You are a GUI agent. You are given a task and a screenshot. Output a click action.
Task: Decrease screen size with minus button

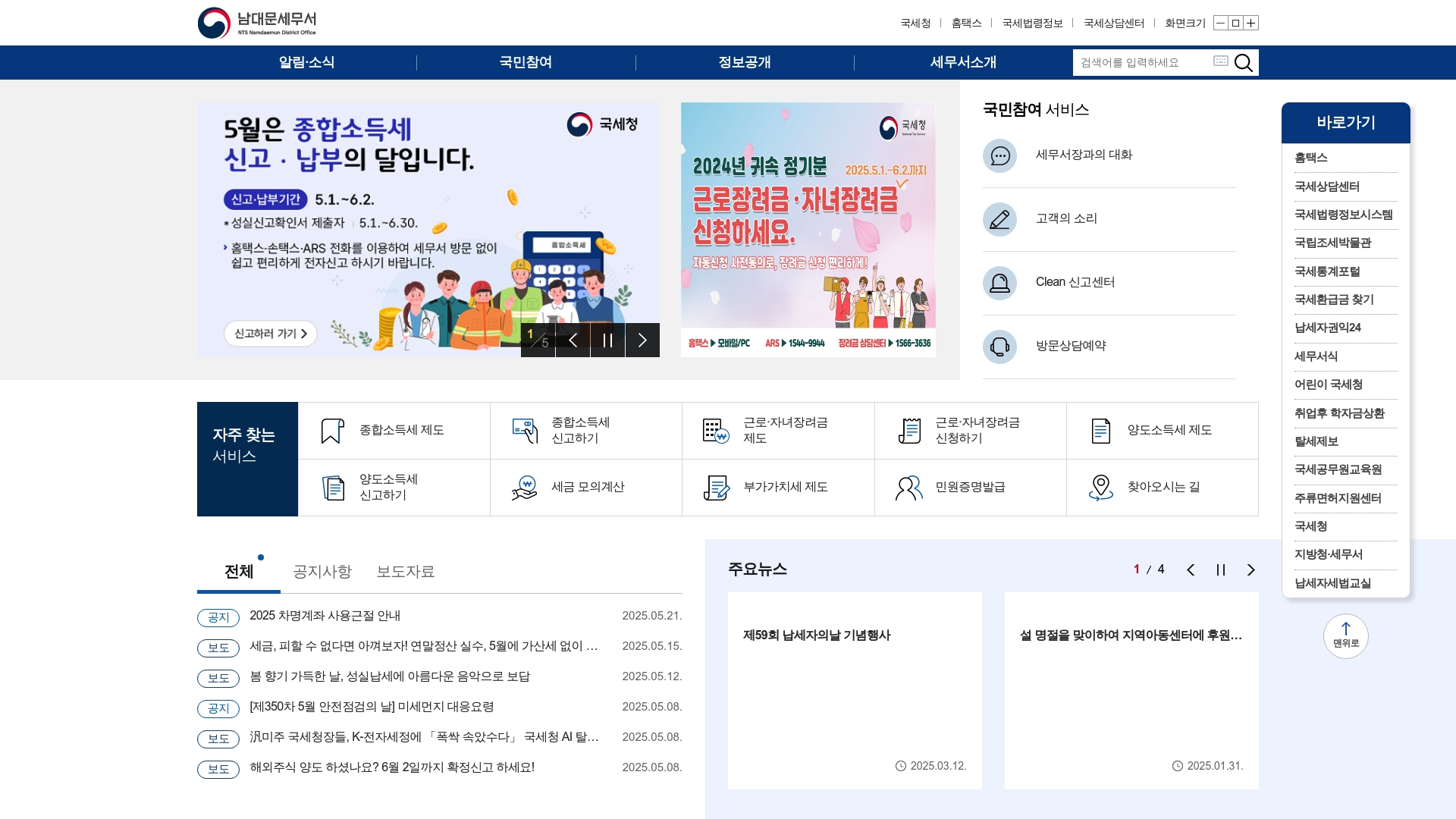[1220, 23]
